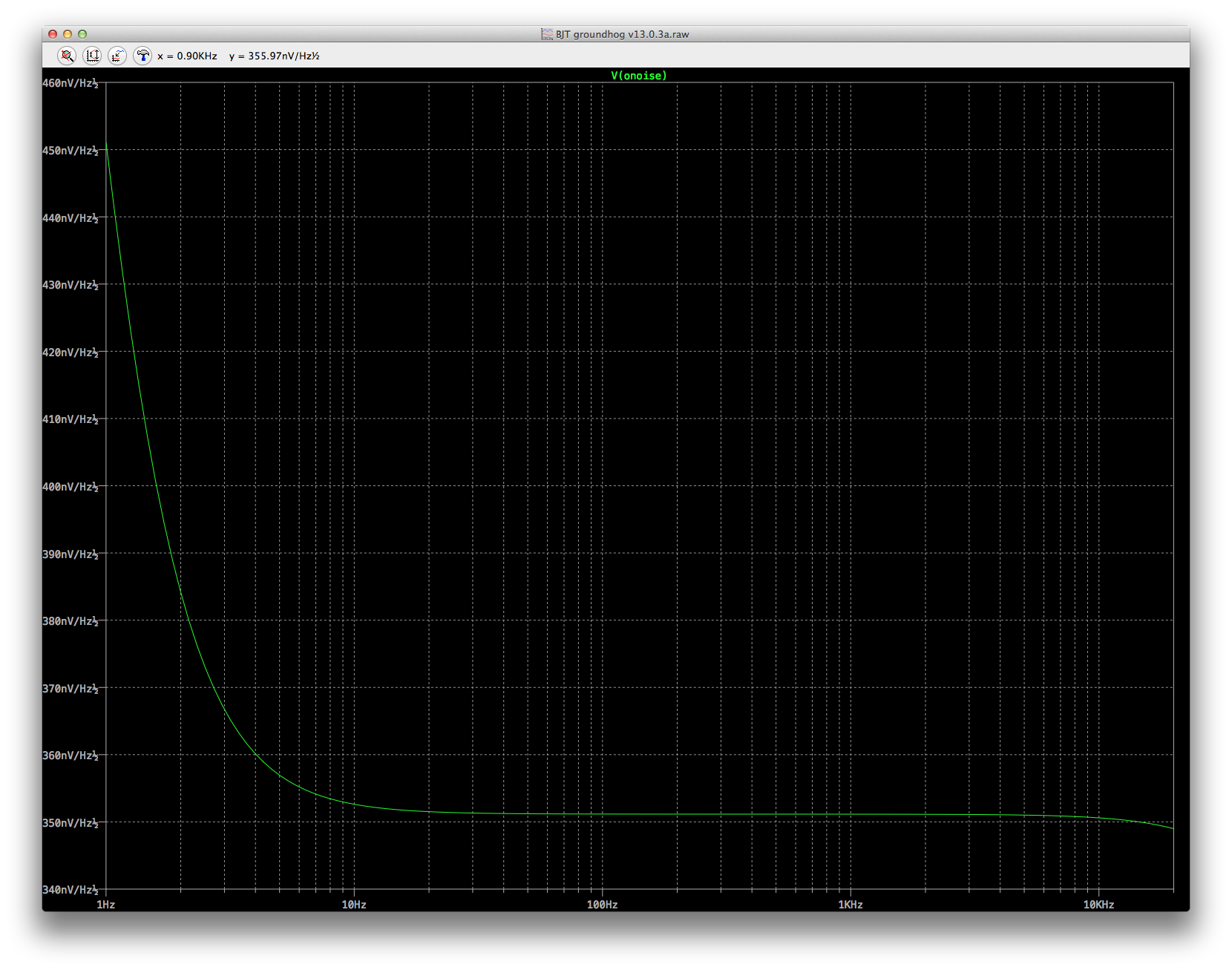Image resolution: width=1232 pixels, height=970 pixels.
Task: Click the zoom-to-fit magnifier icon
Action: [x=67, y=56]
